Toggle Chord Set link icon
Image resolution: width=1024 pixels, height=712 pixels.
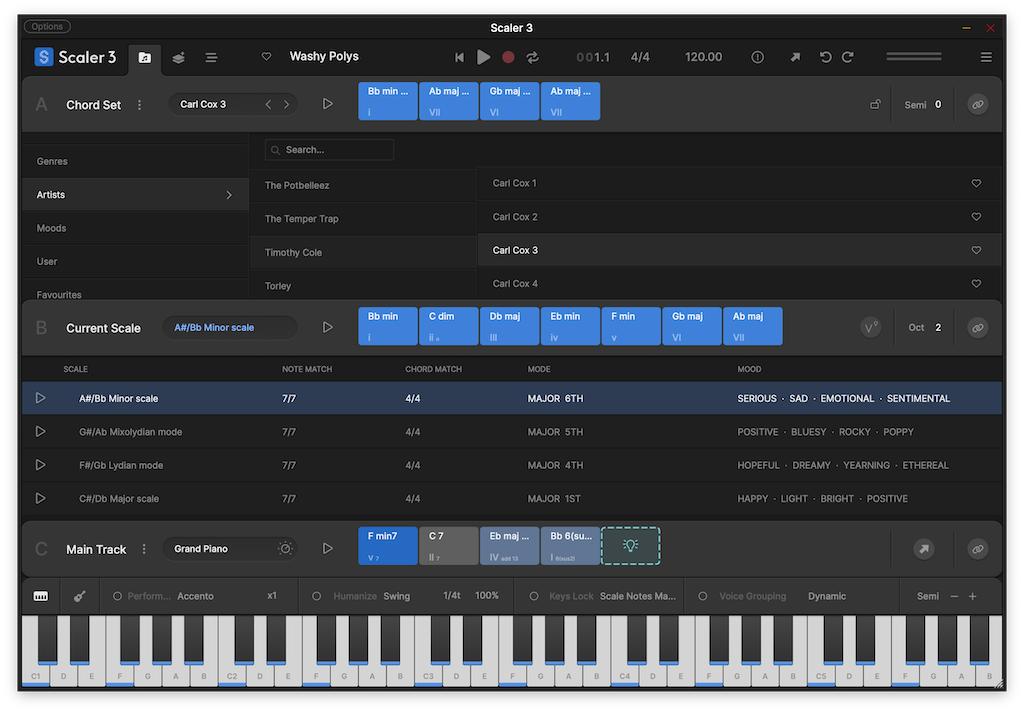978,105
